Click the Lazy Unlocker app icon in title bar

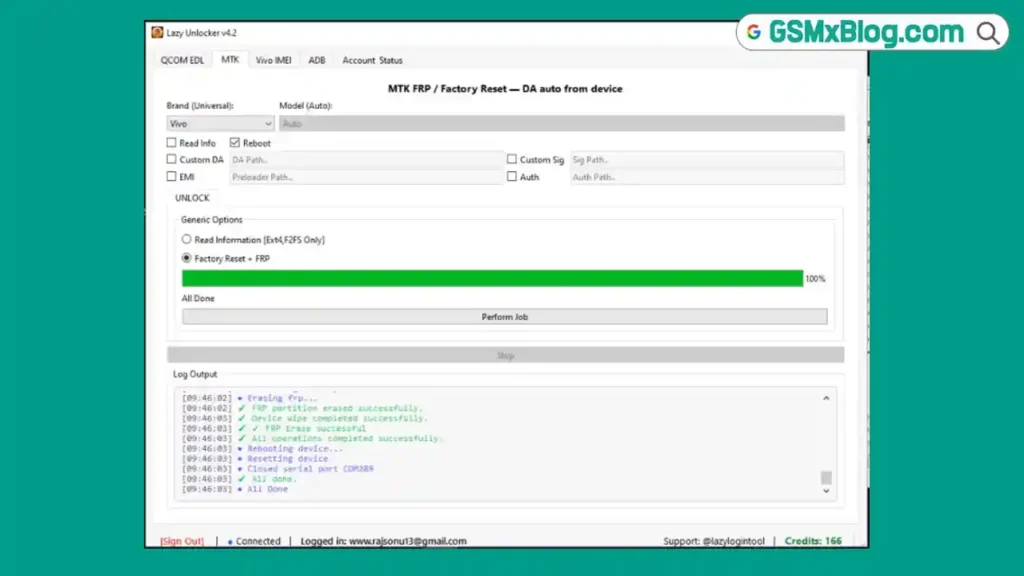tap(157, 33)
